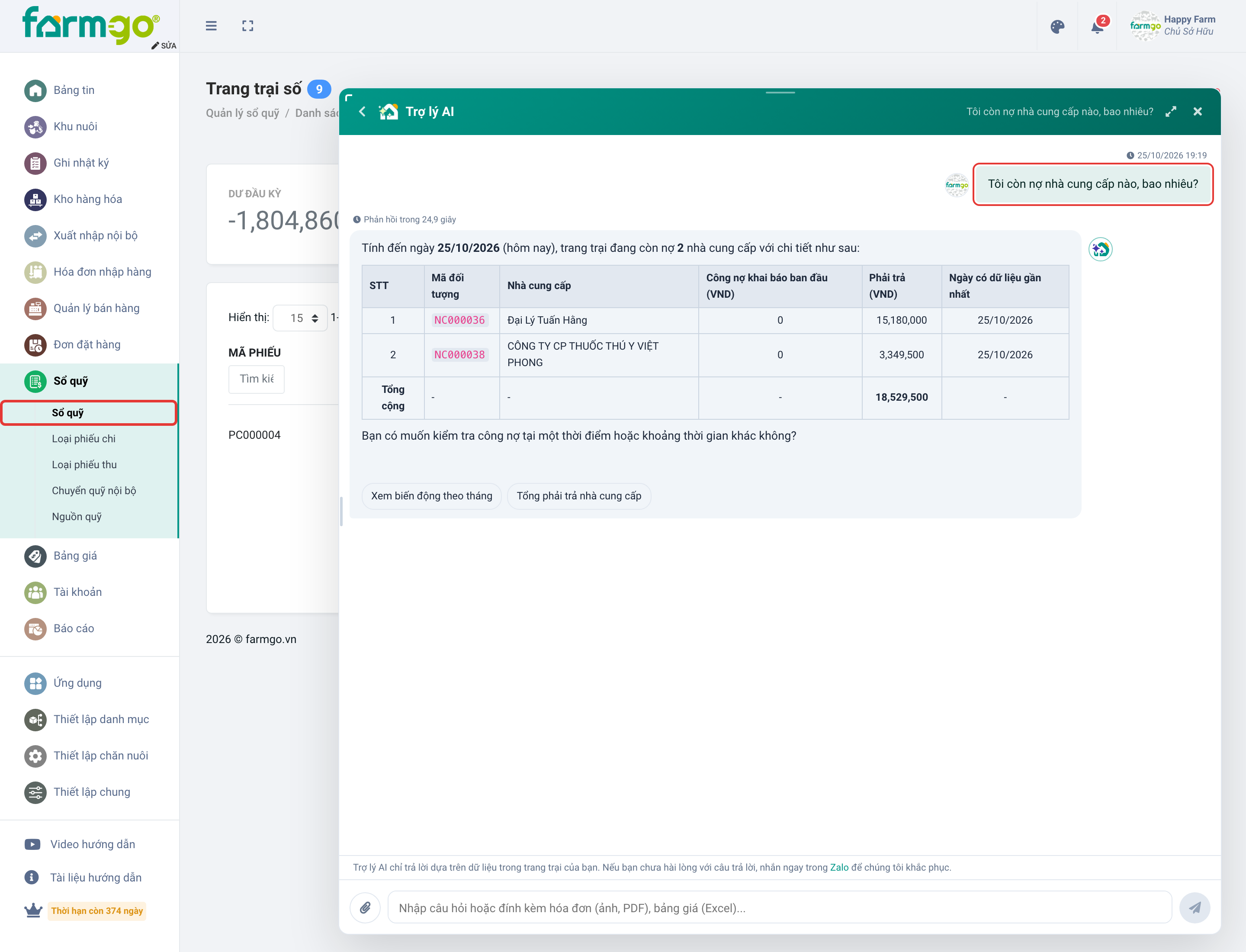Viewport: 1246px width, 952px height.
Task: Select Chuyển quỹ nội bộ submenu item
Action: click(x=94, y=491)
